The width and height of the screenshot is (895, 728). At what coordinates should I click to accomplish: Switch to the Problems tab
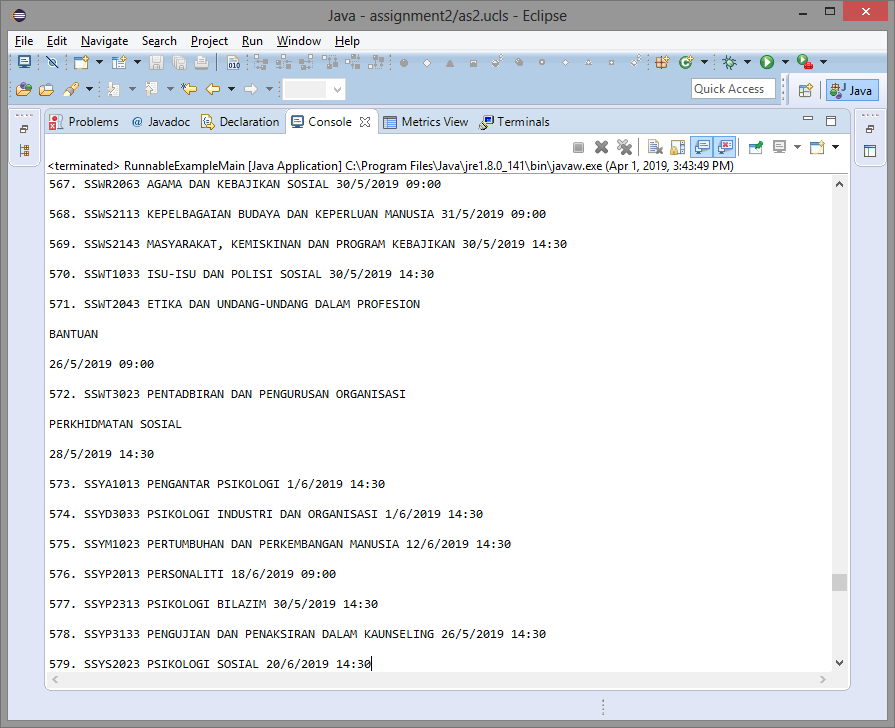coord(84,122)
